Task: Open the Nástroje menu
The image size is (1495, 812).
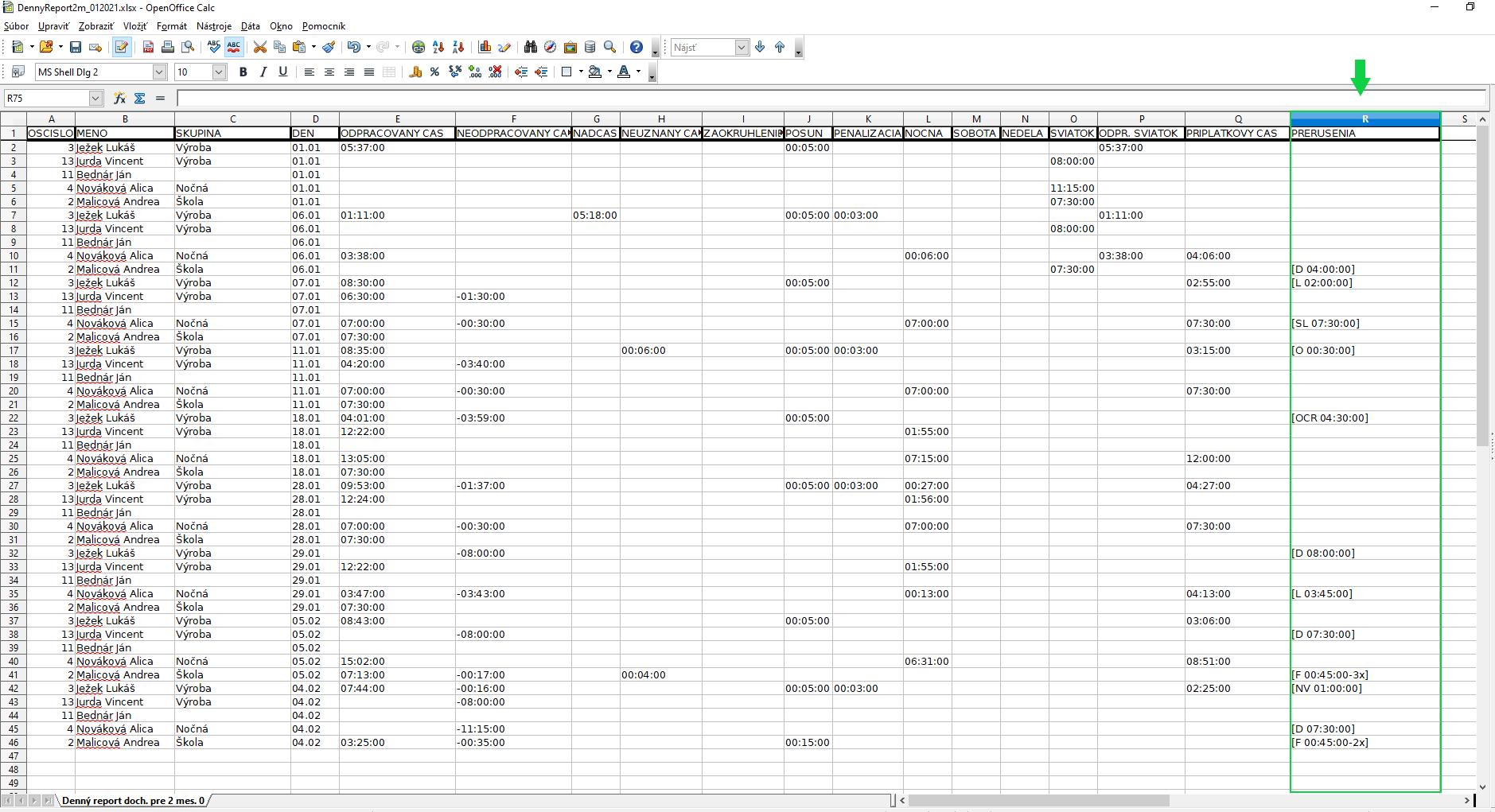Action: pos(214,26)
